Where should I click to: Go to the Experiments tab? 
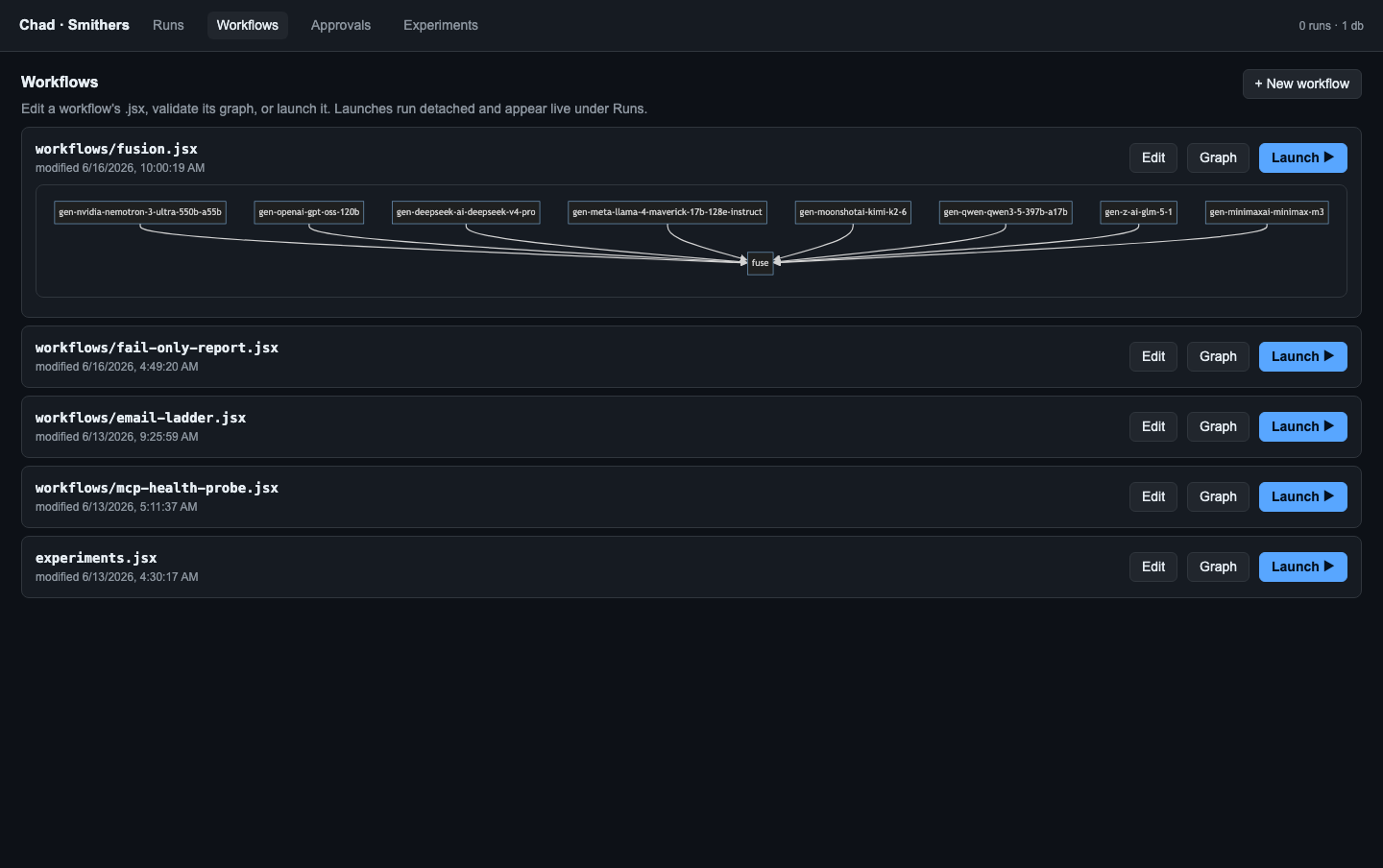(x=441, y=25)
